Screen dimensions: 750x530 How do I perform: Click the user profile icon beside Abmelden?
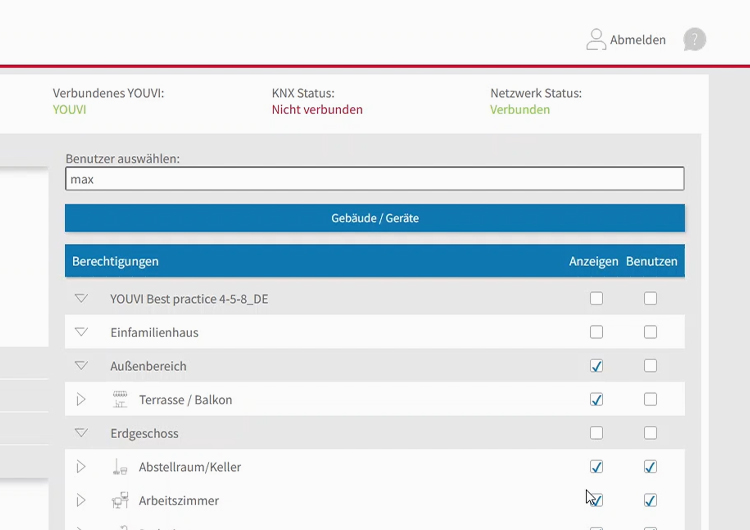596,39
